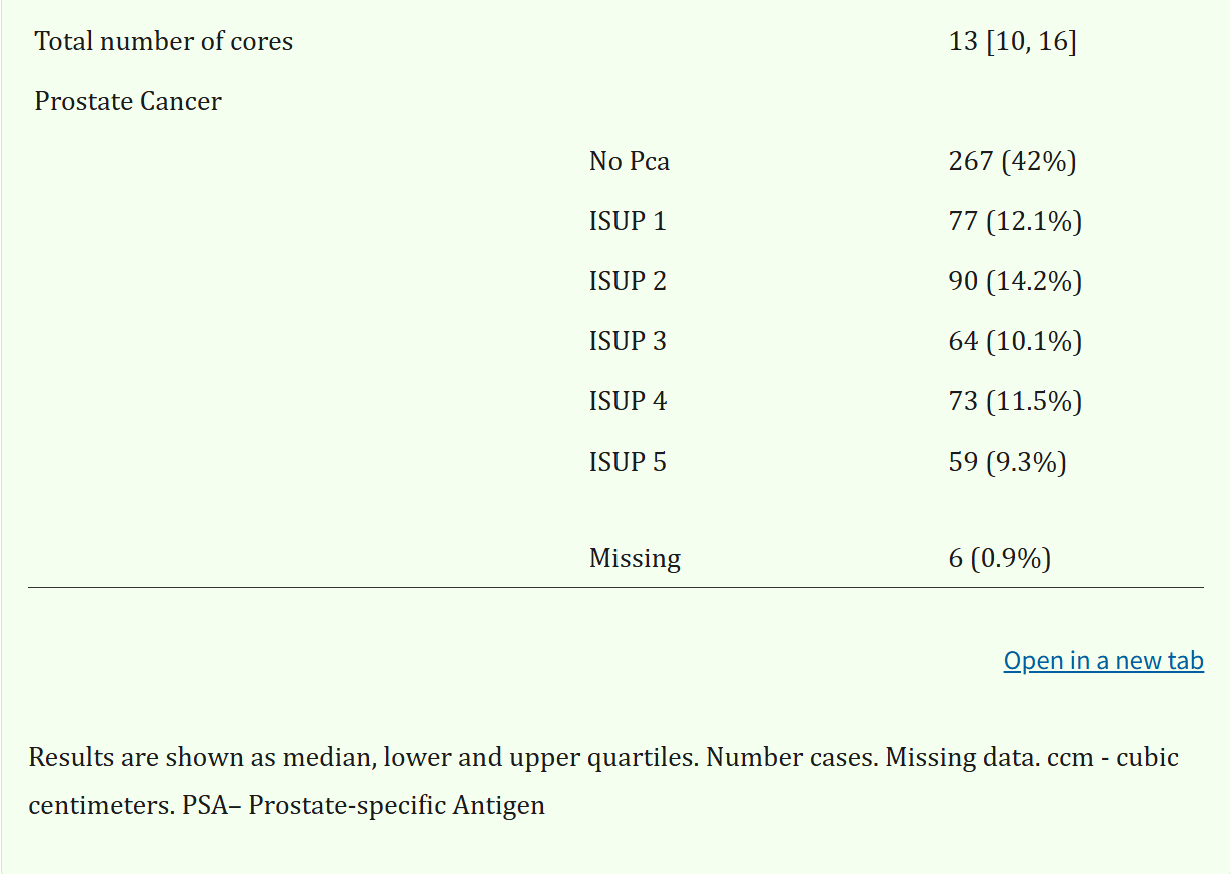
Task: Select the ISUP 1 row label
Action: point(627,221)
